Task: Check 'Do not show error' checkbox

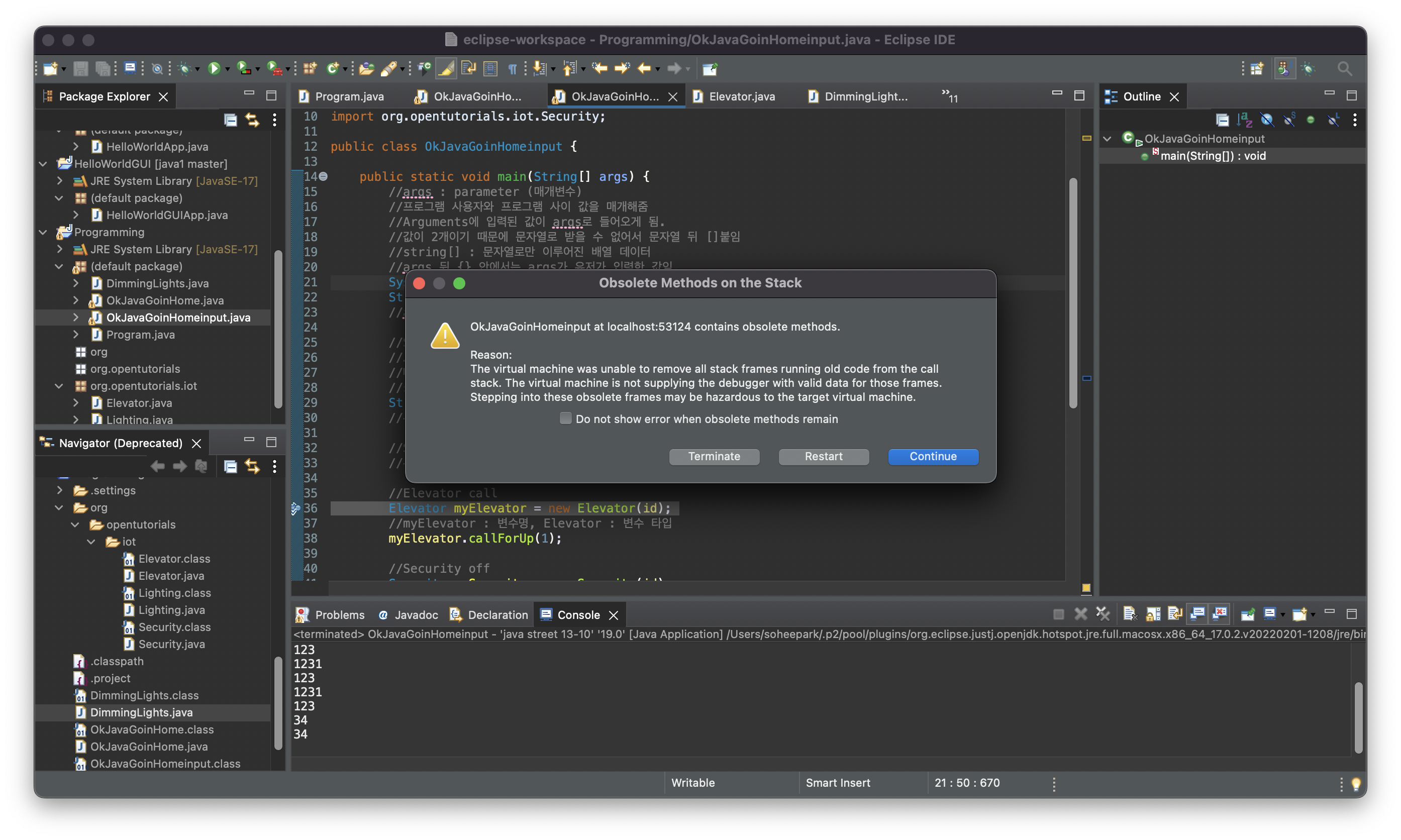Action: point(565,418)
